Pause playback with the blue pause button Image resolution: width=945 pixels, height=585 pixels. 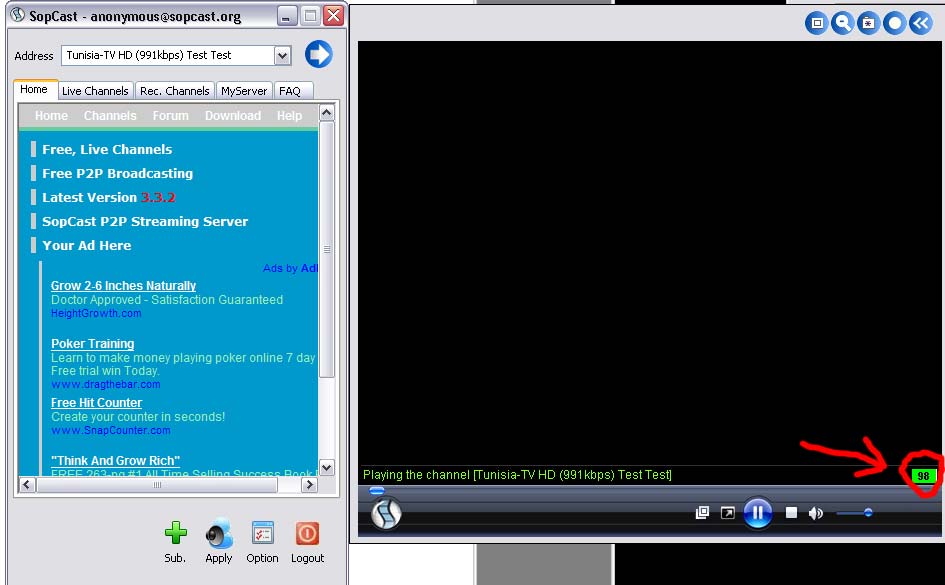coord(758,513)
